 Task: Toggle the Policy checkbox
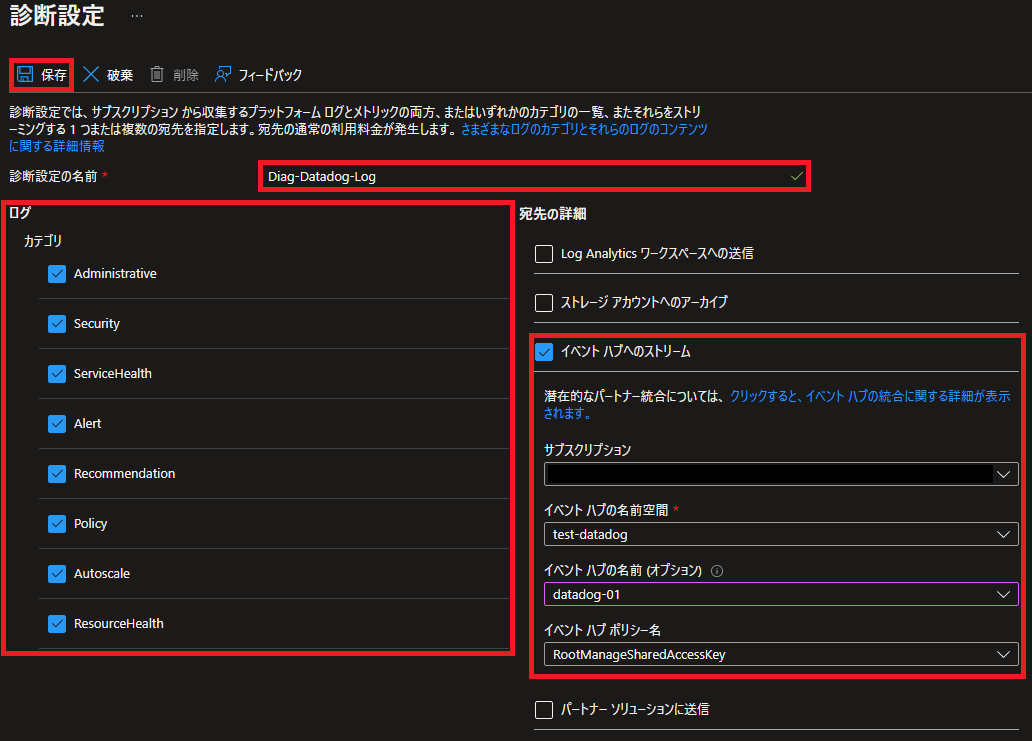pos(57,524)
